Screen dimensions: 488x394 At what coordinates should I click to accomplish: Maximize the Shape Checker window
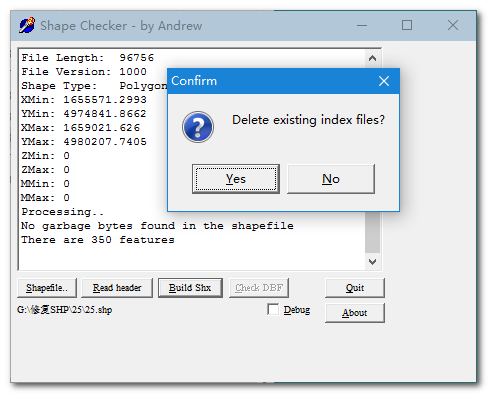[407, 25]
